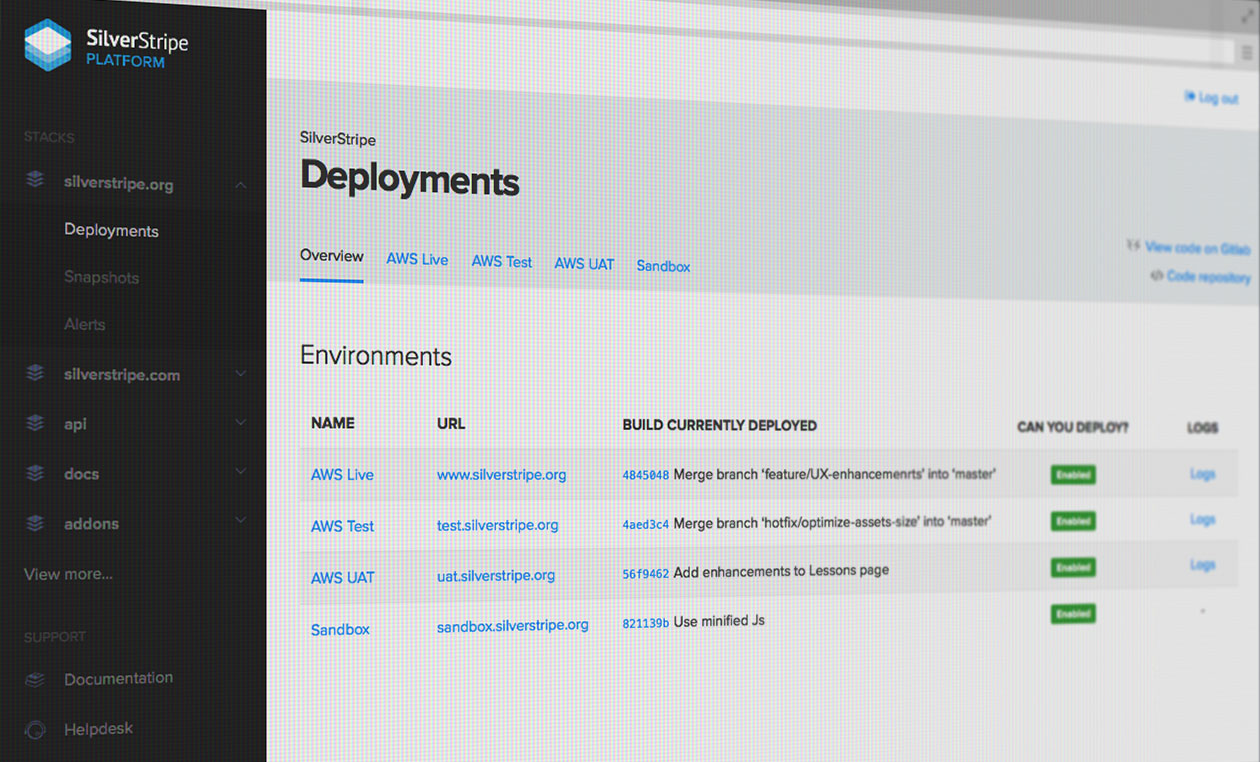
Task: Click the docs stack layers icon
Action: [x=36, y=472]
